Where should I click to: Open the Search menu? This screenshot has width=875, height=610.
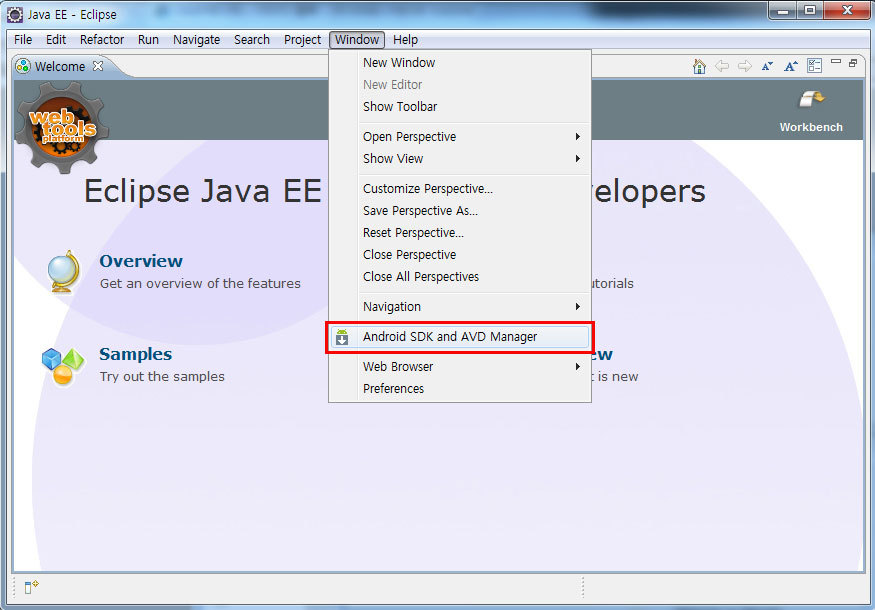(252, 40)
